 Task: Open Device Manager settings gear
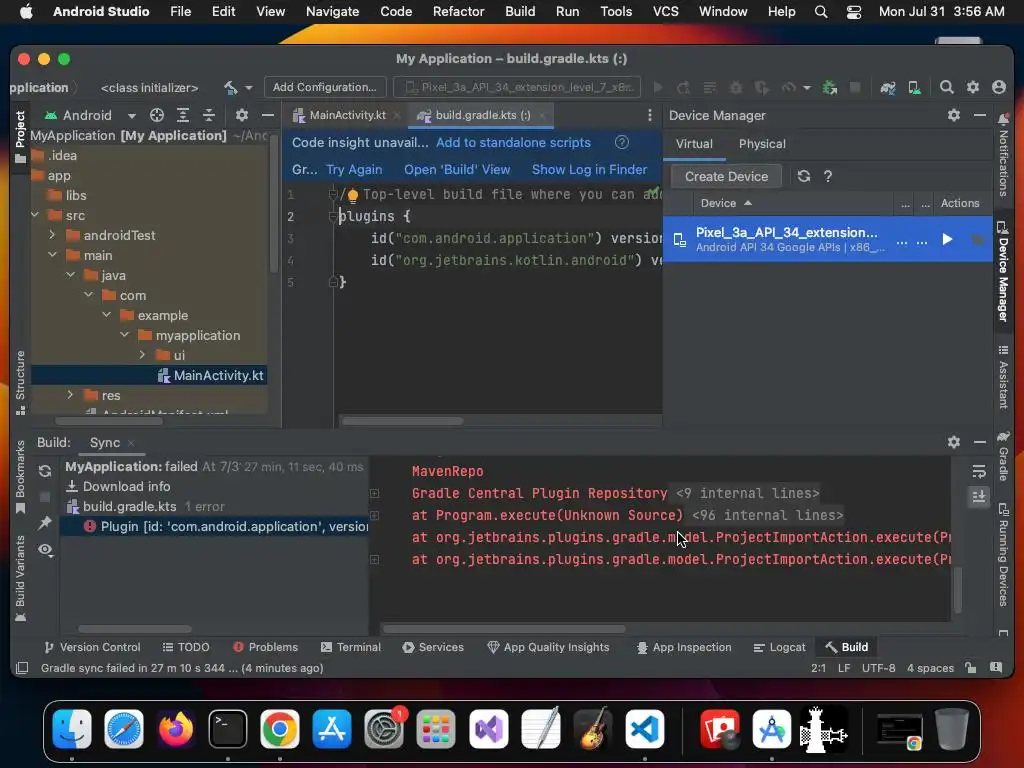click(954, 116)
